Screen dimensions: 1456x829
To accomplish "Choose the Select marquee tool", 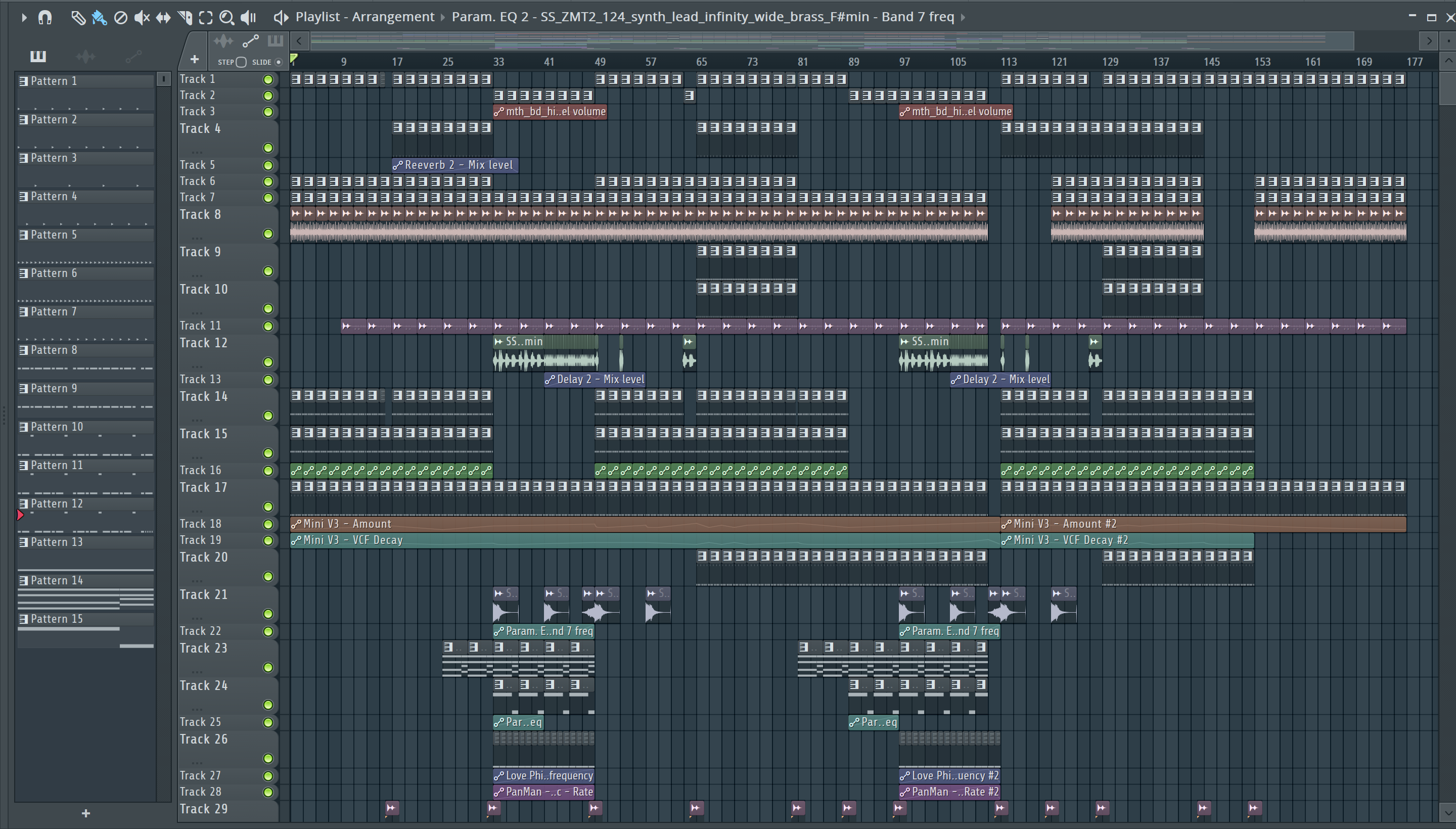I will pos(206,18).
